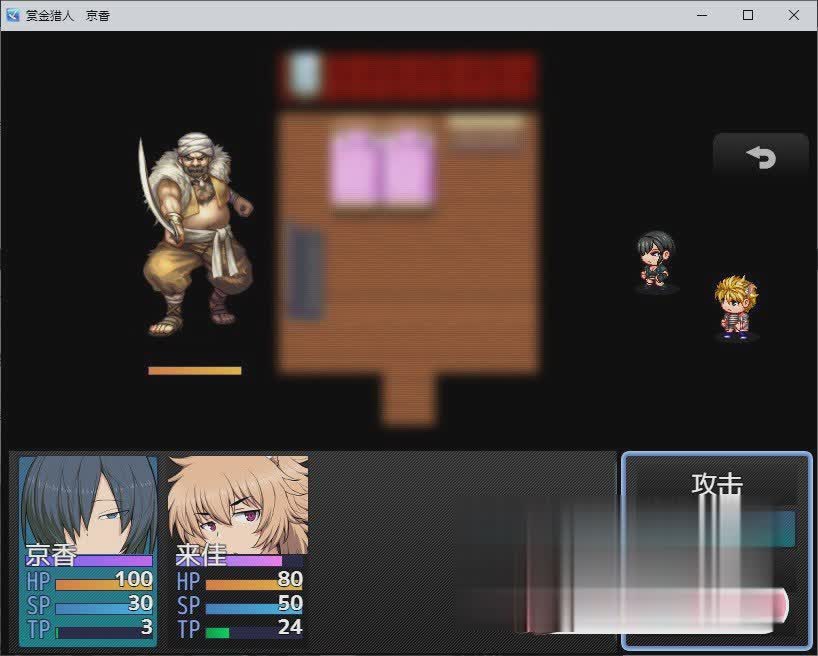This screenshot has height=656, width=818.
Task: Click the 来佳 name label
Action: 201,556
